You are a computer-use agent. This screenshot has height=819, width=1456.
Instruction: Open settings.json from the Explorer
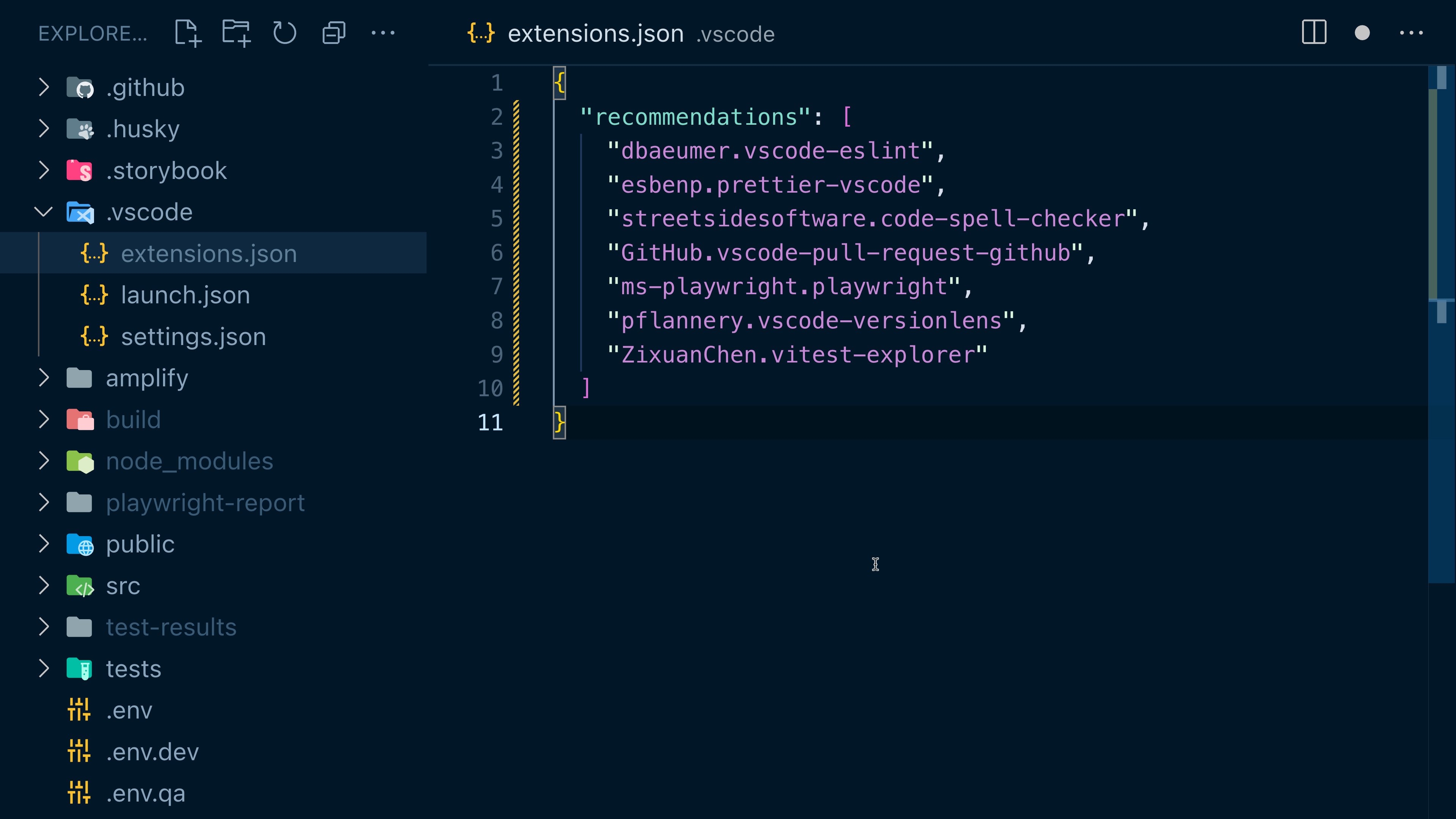pos(193,336)
